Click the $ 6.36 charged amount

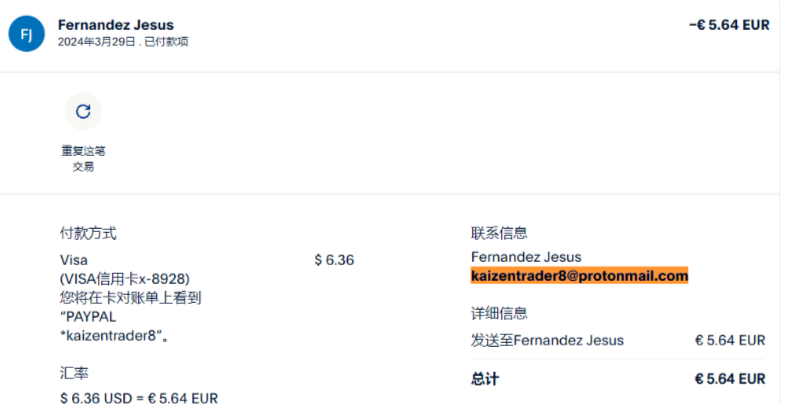(334, 260)
